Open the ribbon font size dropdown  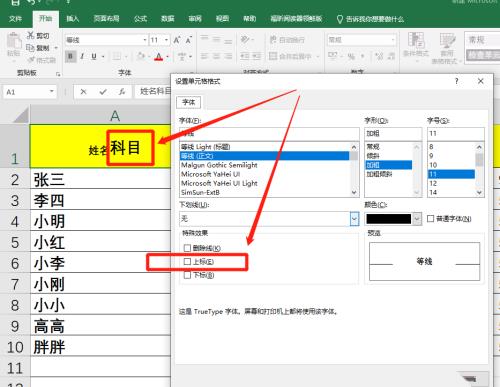click(x=166, y=40)
